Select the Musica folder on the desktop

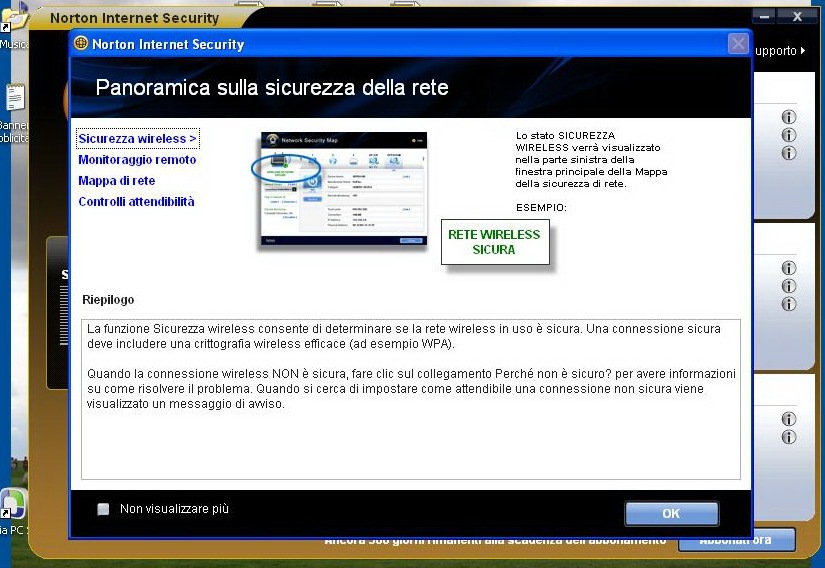tap(13, 27)
